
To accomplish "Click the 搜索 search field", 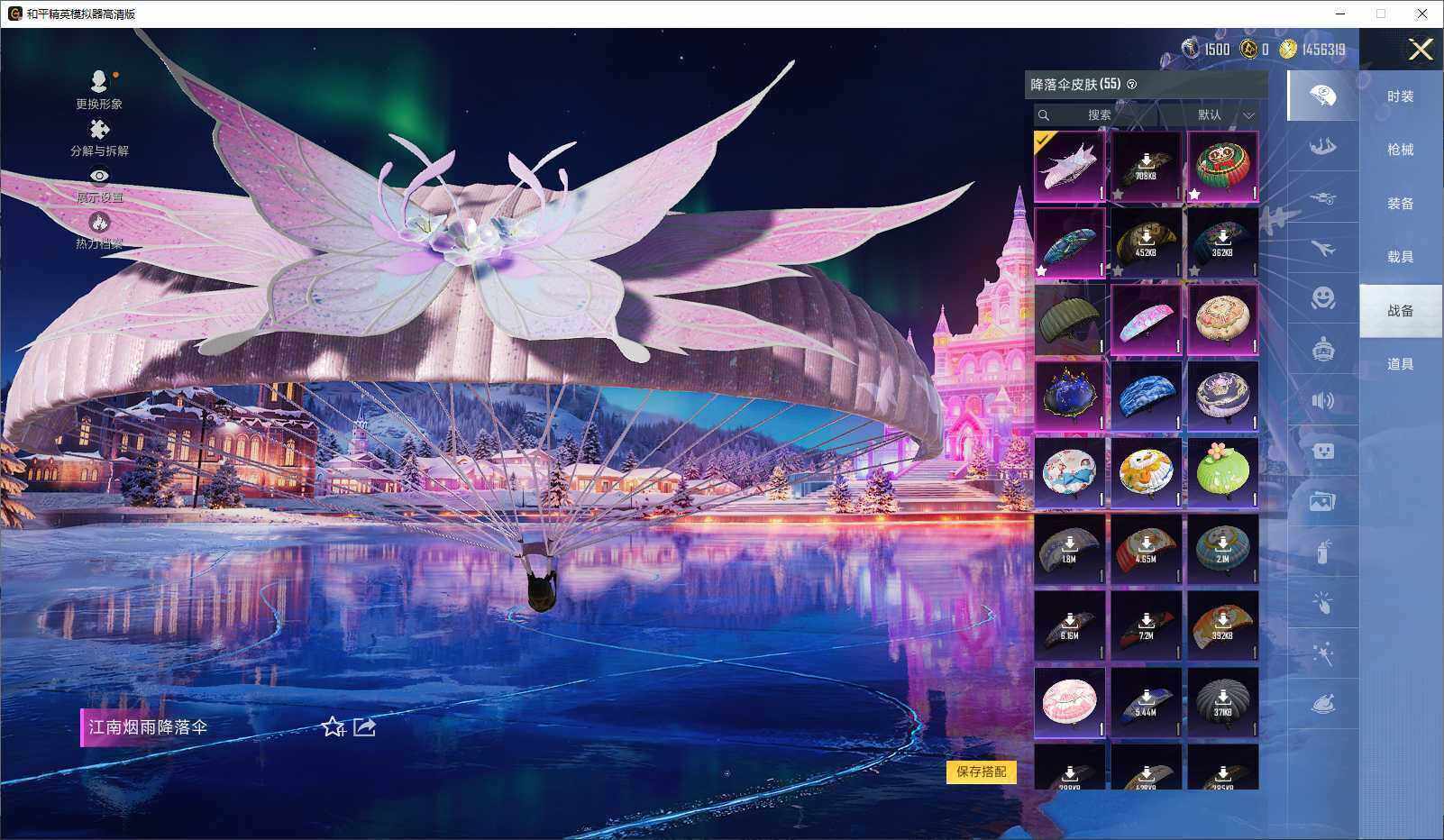I will (1095, 115).
